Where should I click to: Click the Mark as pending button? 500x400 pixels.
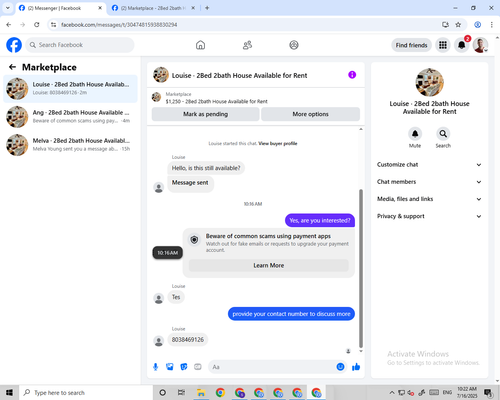coord(205,114)
